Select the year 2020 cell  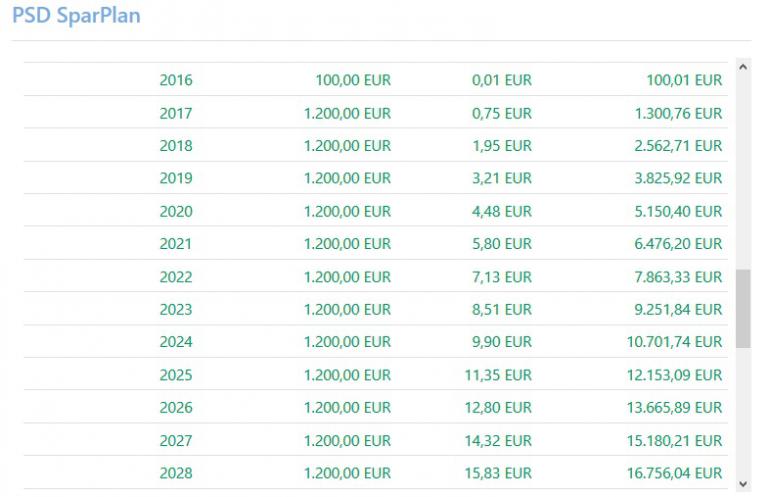176,211
